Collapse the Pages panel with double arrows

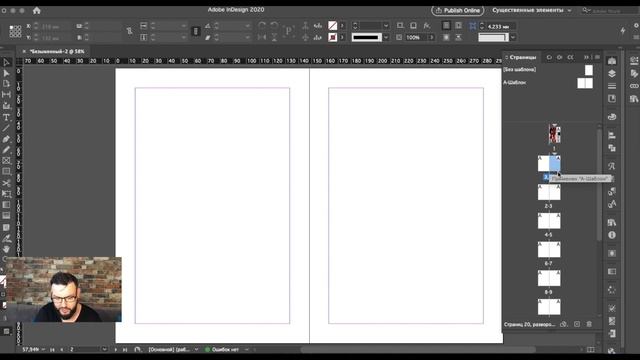pyautogui.click(x=587, y=57)
